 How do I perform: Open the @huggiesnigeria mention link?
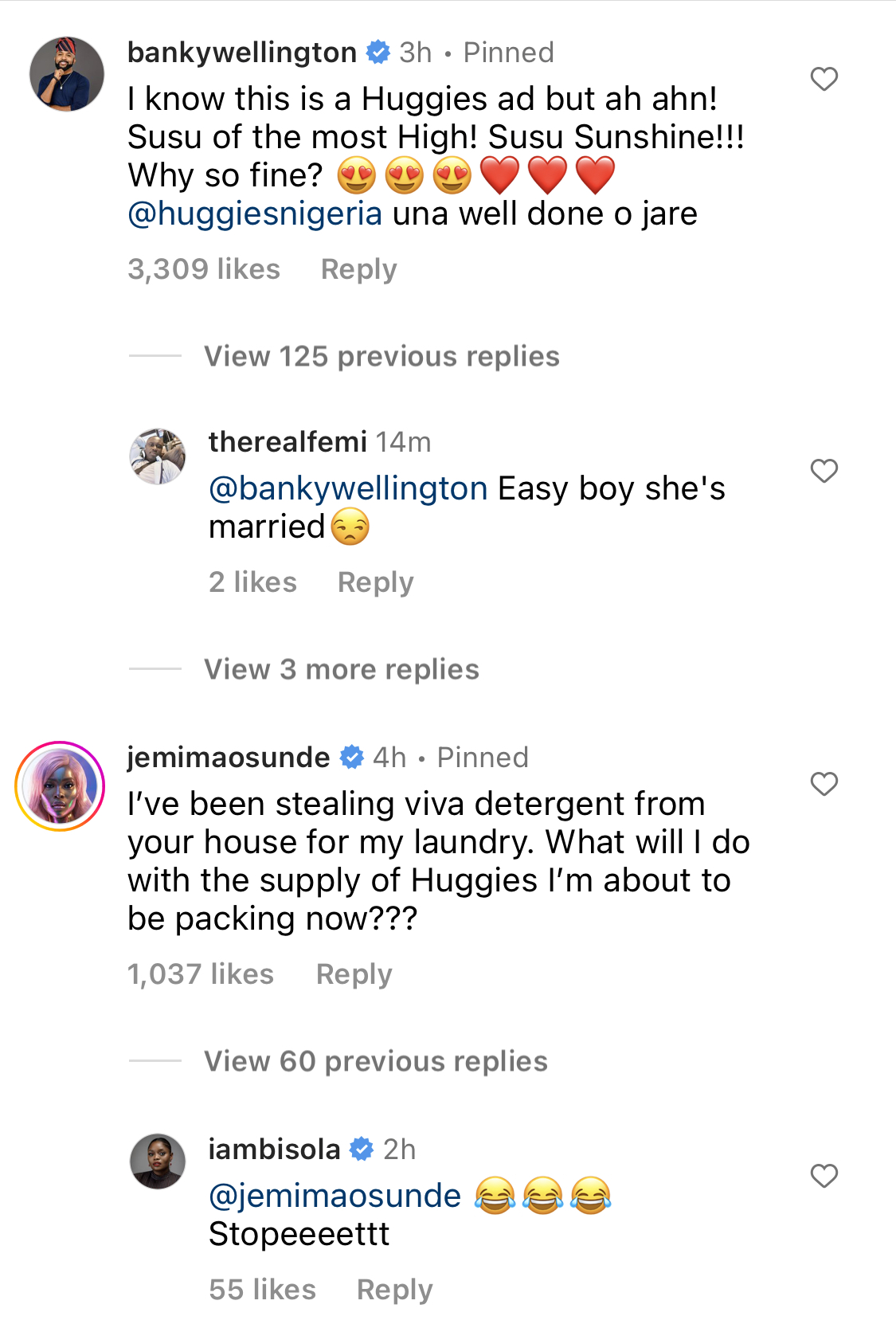tap(255, 213)
